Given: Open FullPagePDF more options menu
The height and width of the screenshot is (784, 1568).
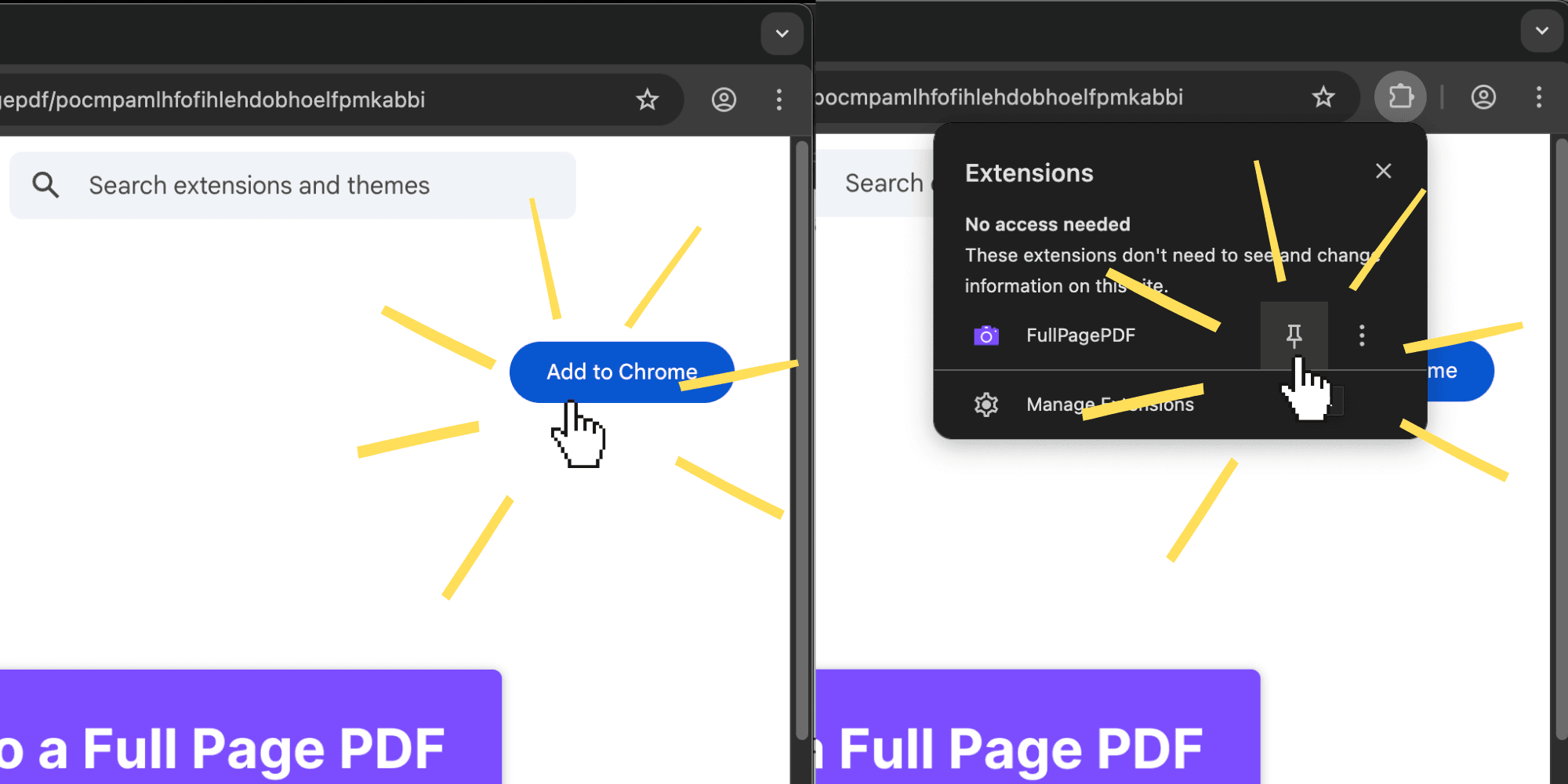Looking at the screenshot, I should pos(1362,336).
